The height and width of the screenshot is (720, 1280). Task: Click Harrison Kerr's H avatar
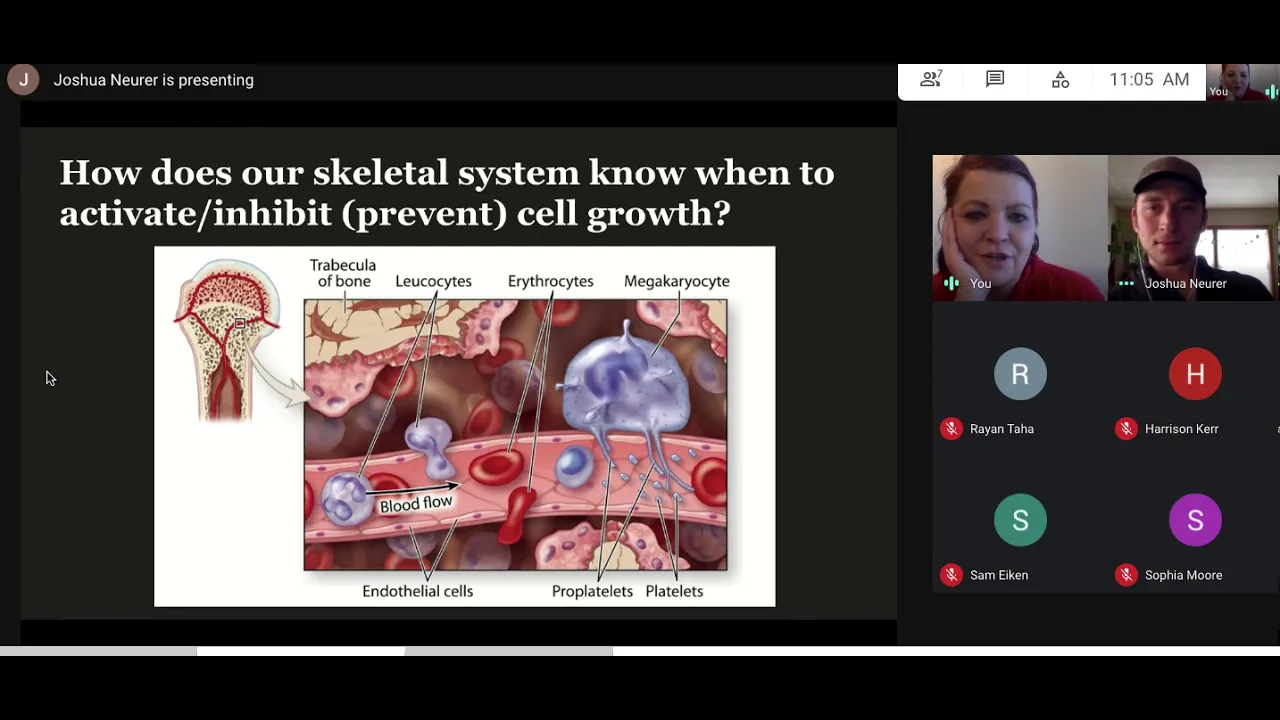click(1195, 374)
